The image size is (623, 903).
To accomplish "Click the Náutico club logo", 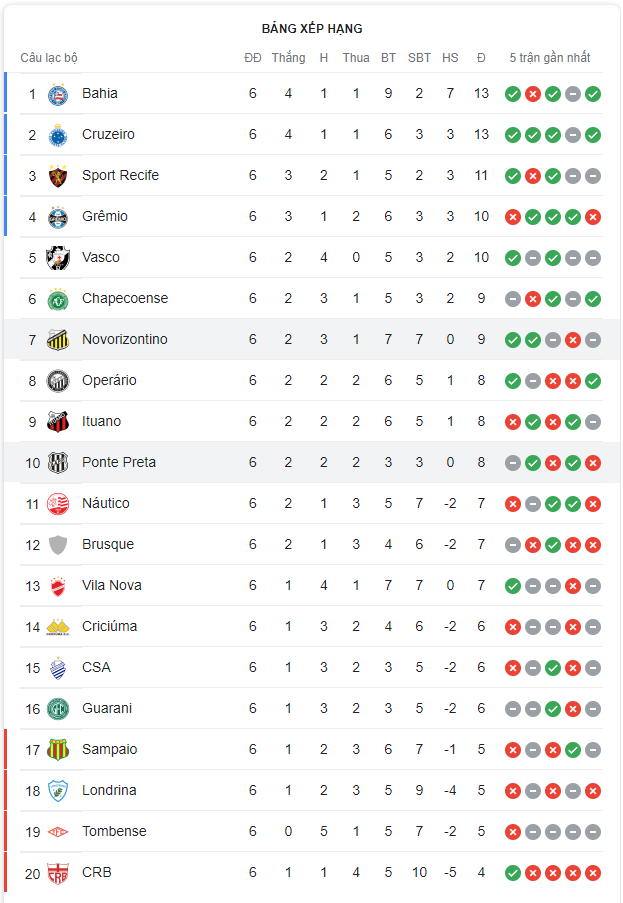I will (58, 503).
